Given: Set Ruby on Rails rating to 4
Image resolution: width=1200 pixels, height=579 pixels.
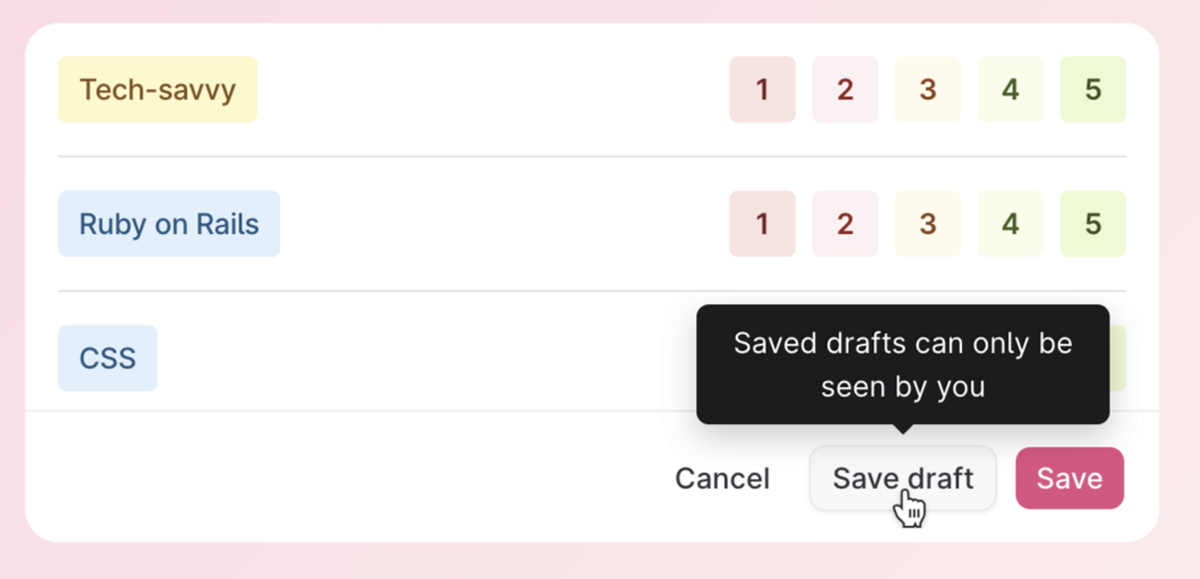Looking at the screenshot, I should point(1011,224).
